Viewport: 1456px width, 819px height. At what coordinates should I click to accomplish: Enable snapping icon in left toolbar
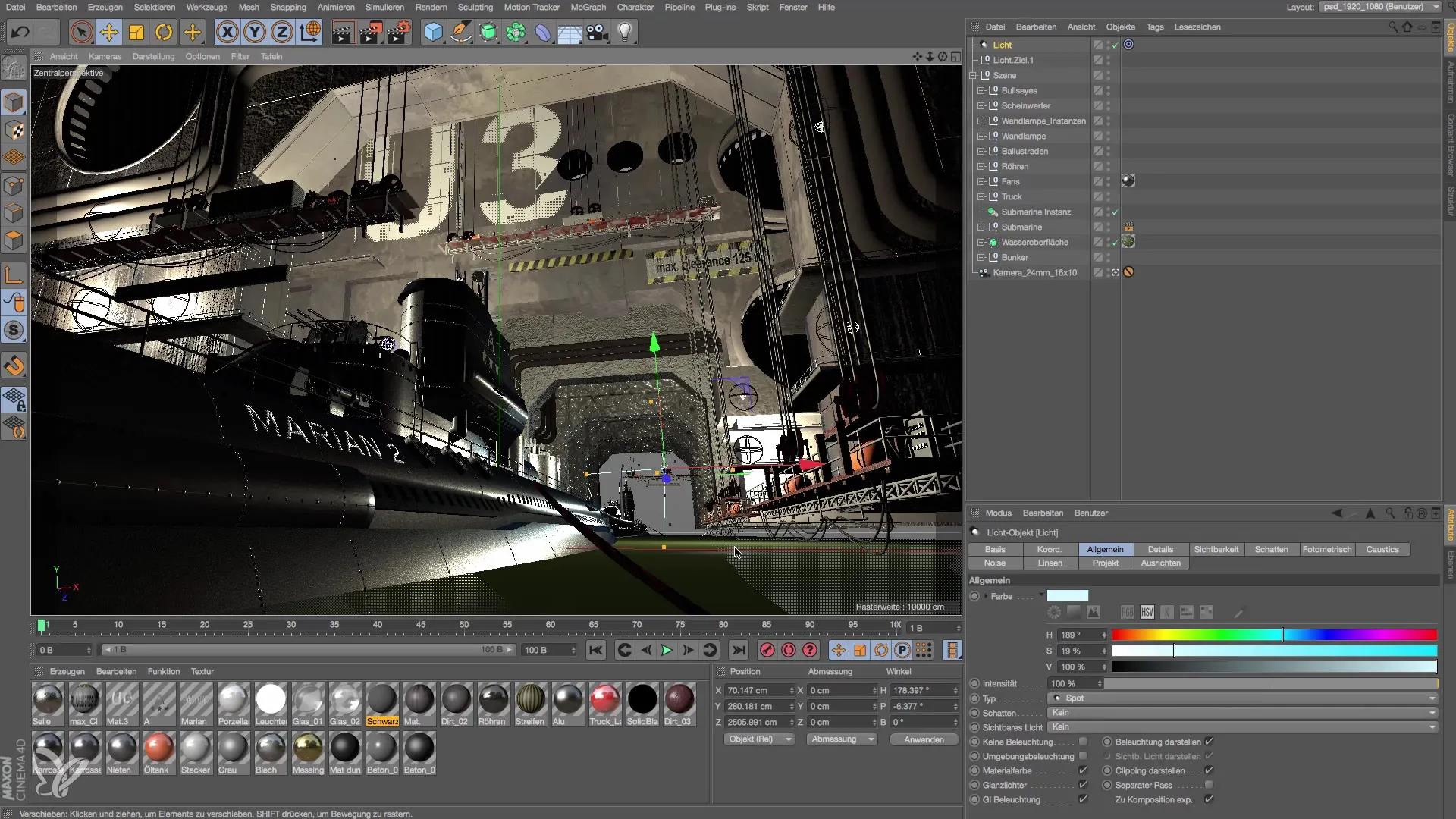click(x=14, y=366)
